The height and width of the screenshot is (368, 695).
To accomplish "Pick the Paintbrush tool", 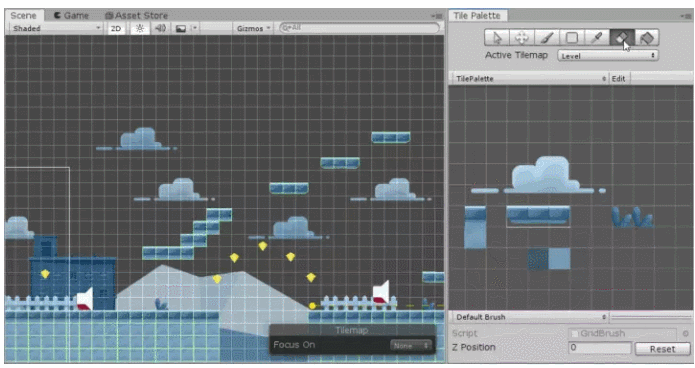I will (547, 38).
